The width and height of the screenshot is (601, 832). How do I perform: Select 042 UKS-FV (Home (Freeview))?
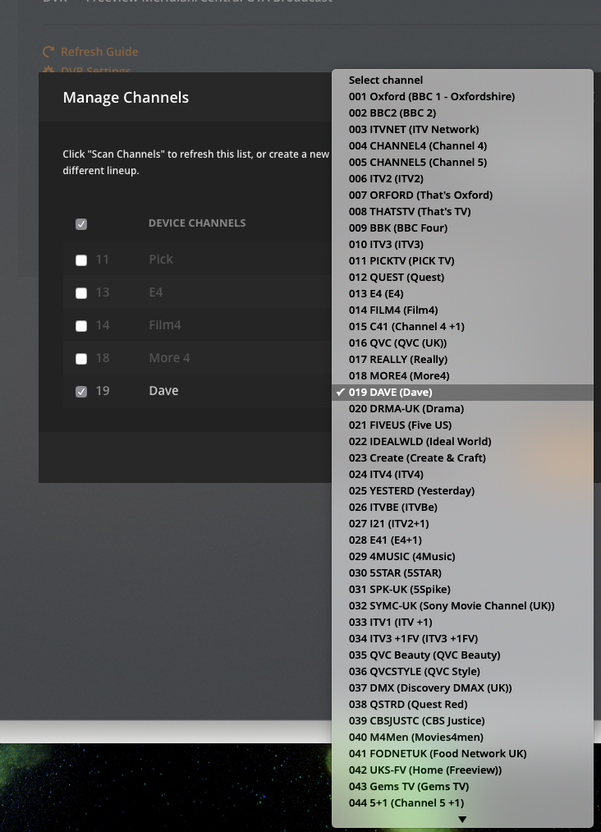pos(463,771)
